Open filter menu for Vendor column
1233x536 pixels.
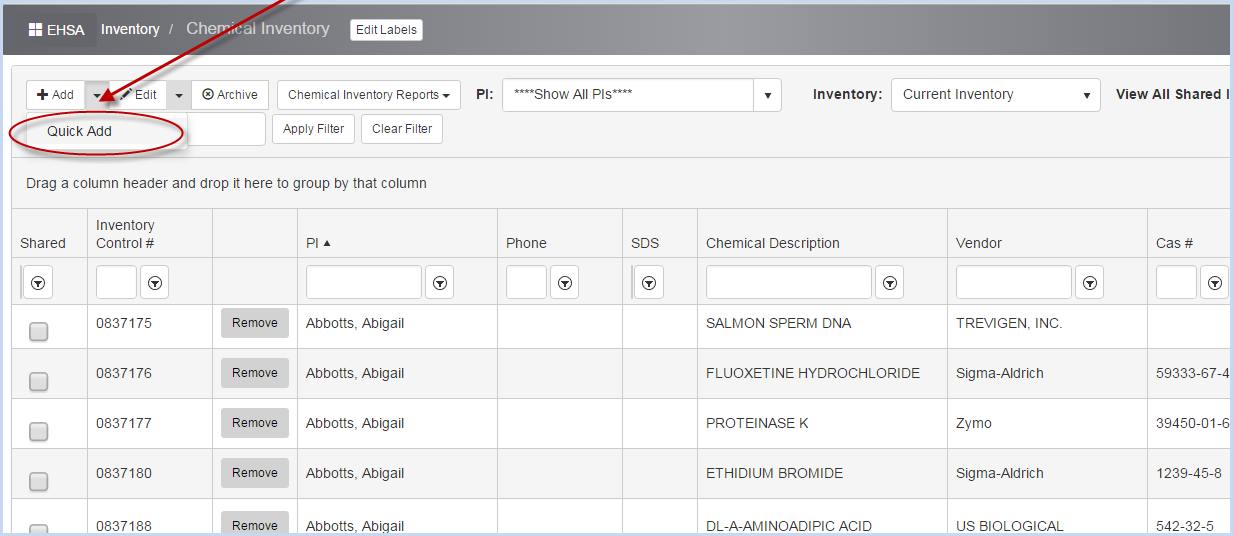(x=1090, y=284)
